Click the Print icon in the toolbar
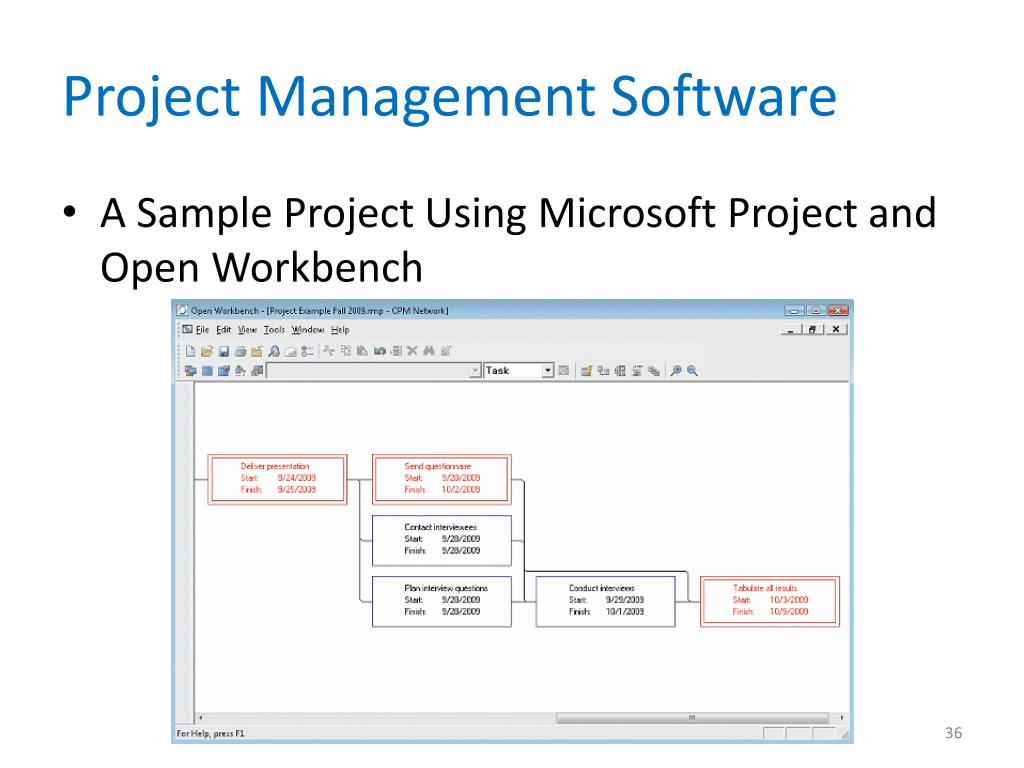The image size is (1024, 768). 240,351
